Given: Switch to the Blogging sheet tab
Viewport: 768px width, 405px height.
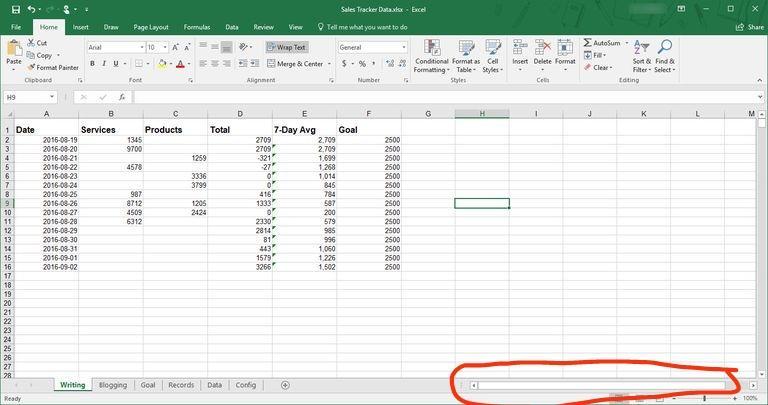Looking at the screenshot, I should point(112,385).
